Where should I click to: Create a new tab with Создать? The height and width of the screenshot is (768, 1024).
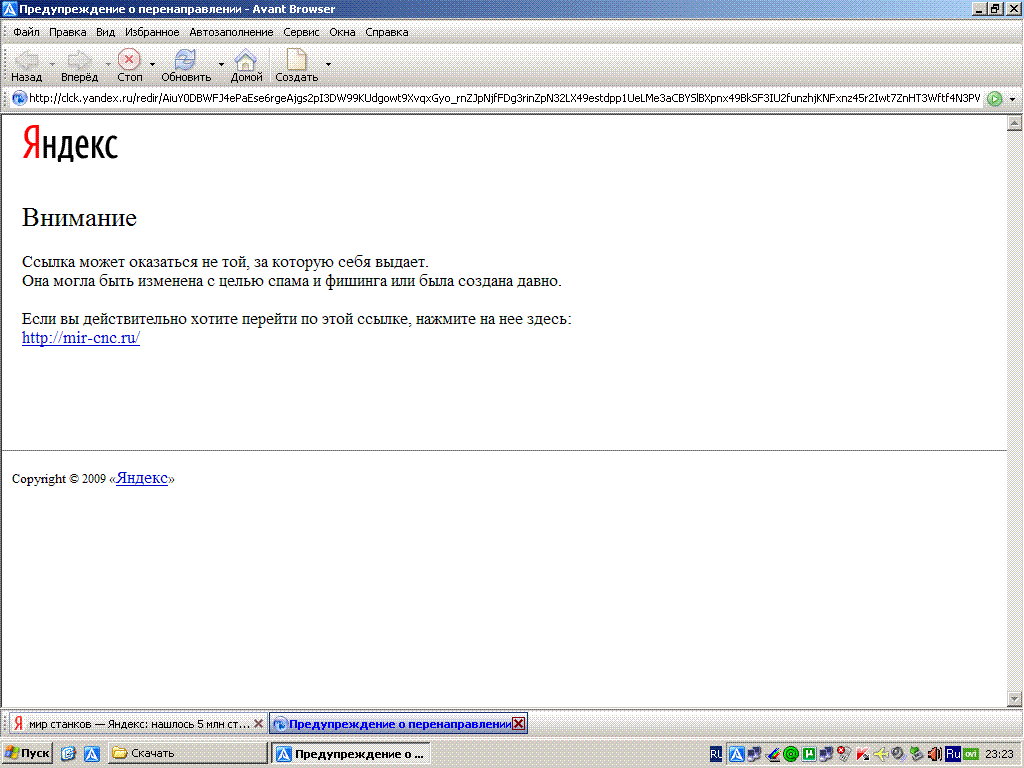[x=296, y=66]
